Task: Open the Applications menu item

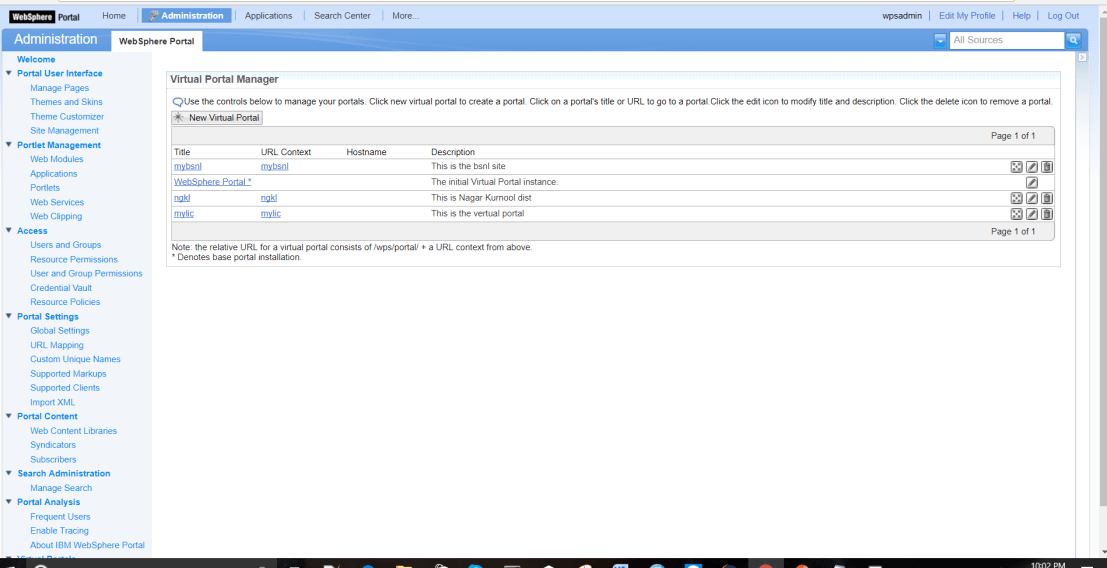Action: click(268, 16)
